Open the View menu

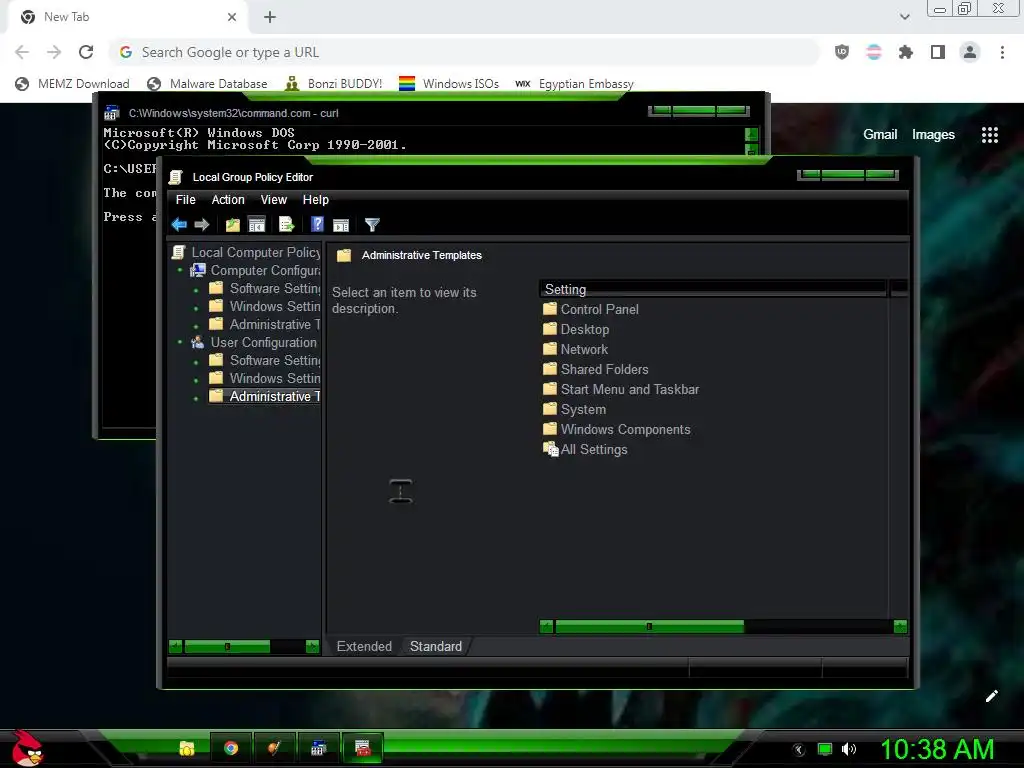click(x=274, y=200)
